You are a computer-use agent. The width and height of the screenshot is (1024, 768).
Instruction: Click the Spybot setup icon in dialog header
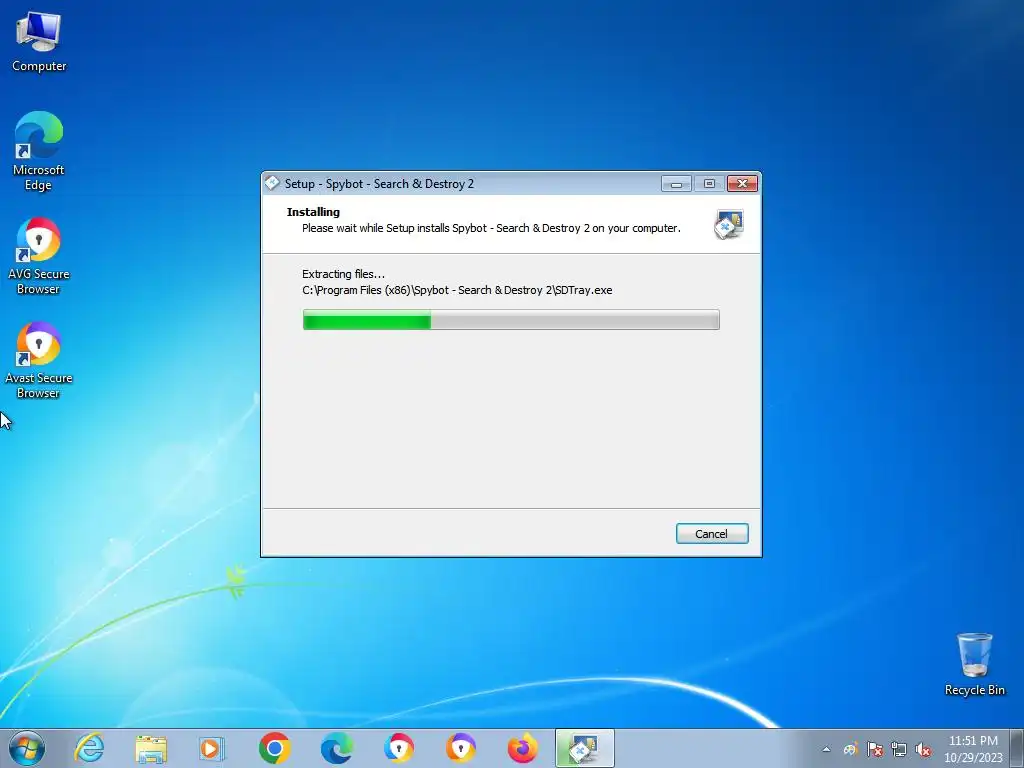tap(729, 224)
